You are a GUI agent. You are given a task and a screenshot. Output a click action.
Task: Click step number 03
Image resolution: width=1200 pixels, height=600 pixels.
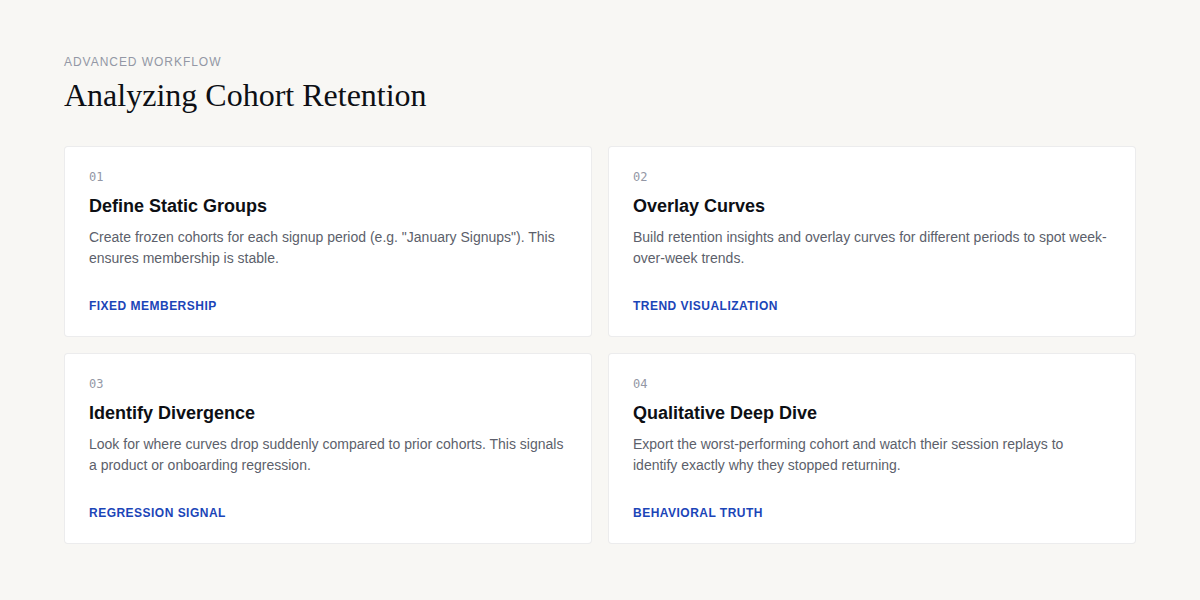96,384
